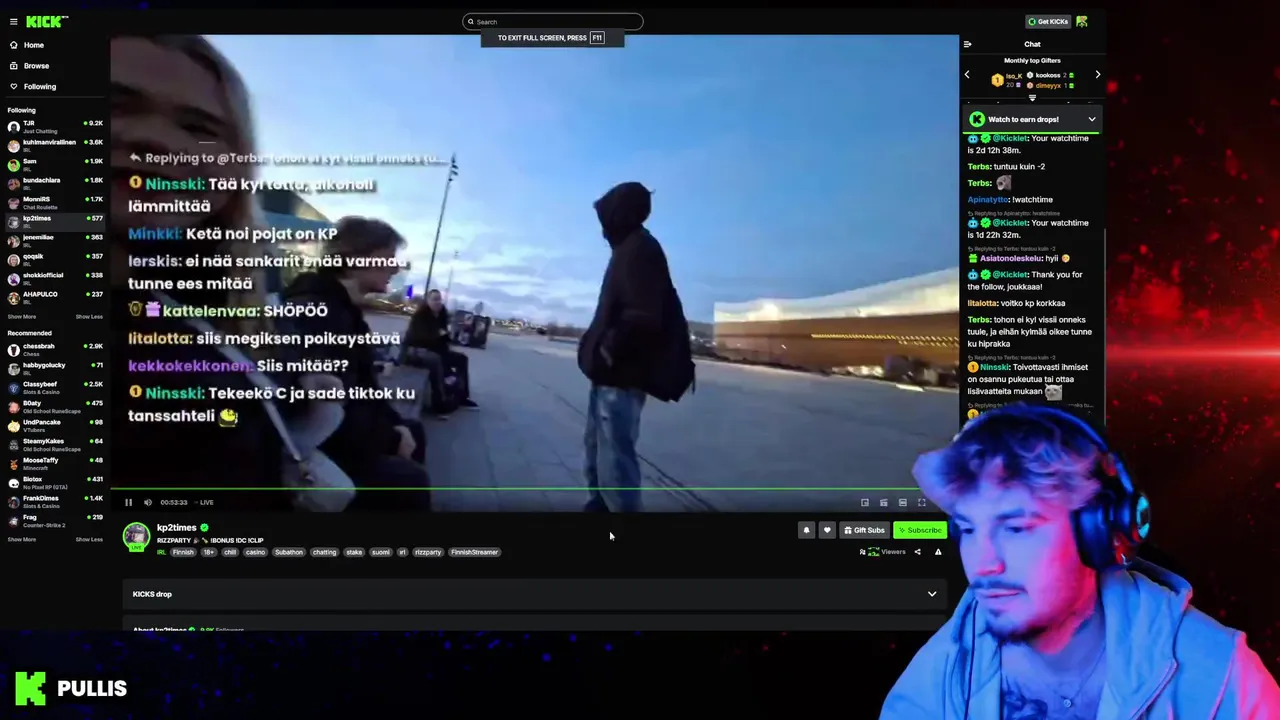Screen dimensions: 1280x720
Task: Open bundachlara channel in sidebar
Action: click(x=55, y=184)
